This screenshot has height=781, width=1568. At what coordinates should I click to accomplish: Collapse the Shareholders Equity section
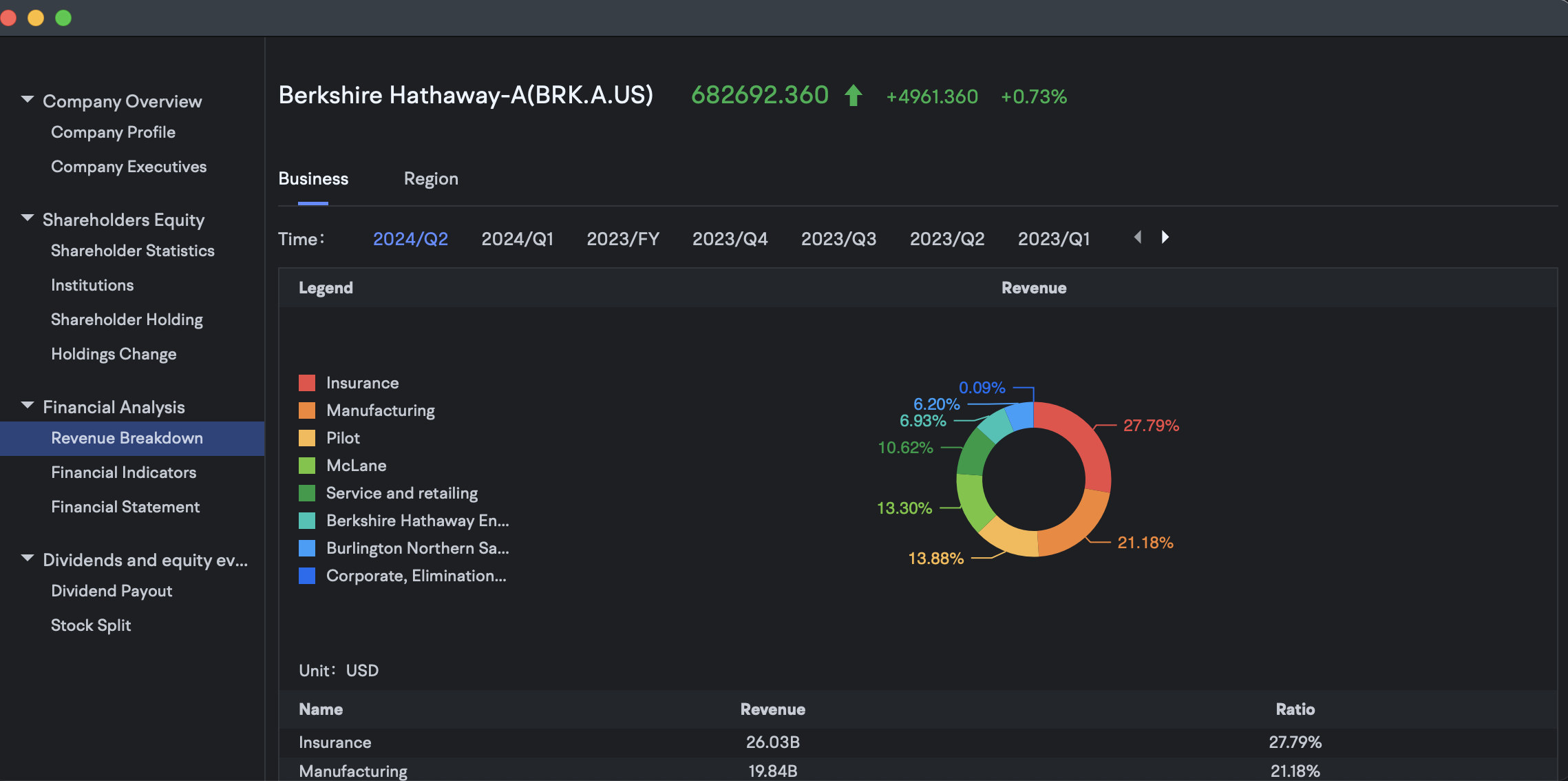(27, 218)
